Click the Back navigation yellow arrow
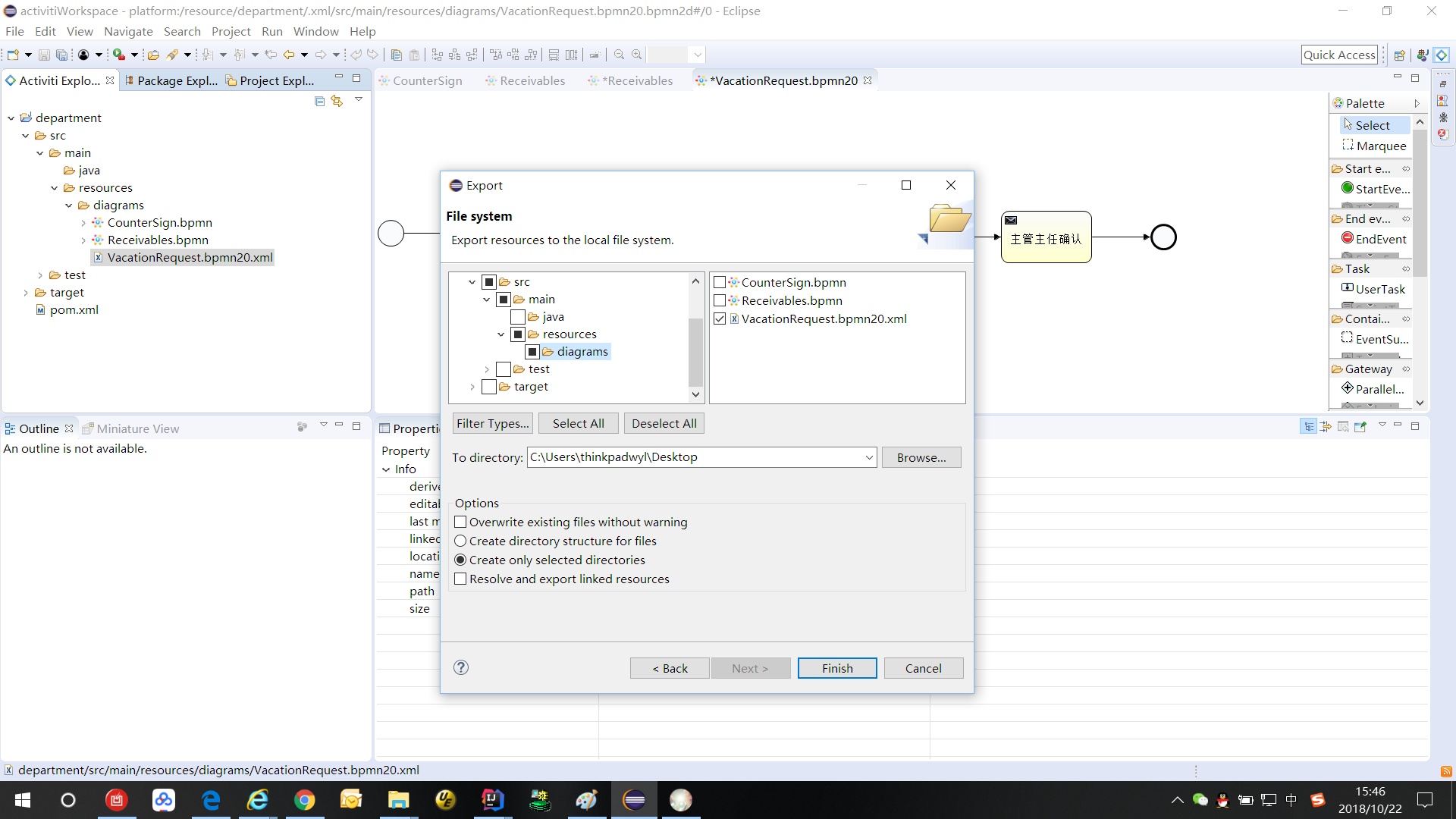This screenshot has height=819, width=1456. tap(289, 55)
